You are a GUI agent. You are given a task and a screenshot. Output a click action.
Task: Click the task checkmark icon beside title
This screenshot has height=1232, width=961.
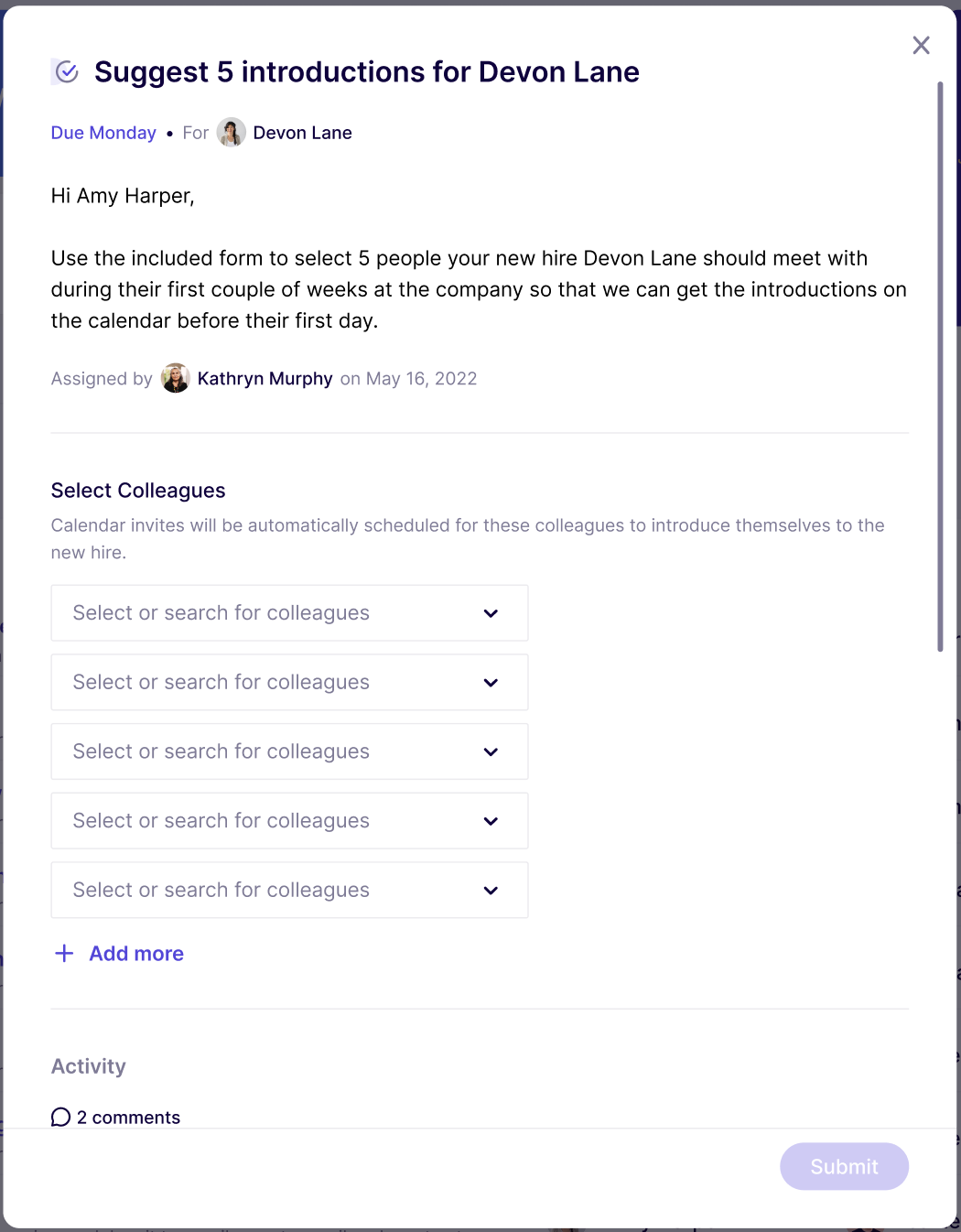tap(66, 71)
